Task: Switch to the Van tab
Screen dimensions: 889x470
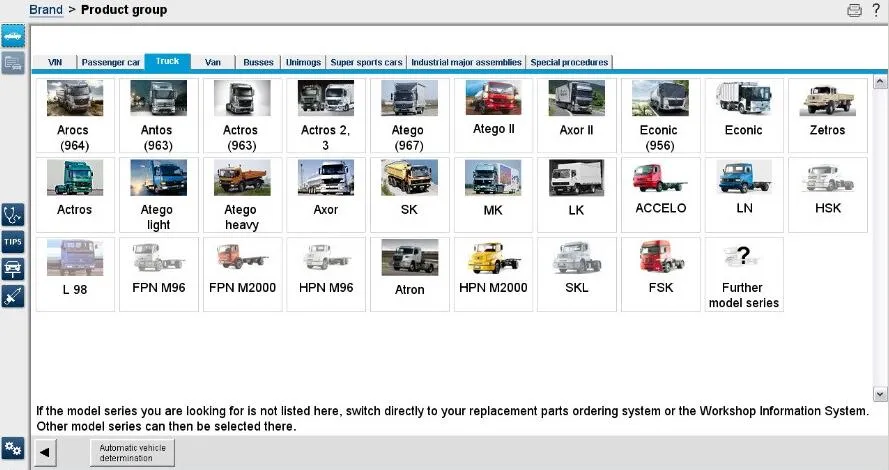Action: [x=213, y=62]
